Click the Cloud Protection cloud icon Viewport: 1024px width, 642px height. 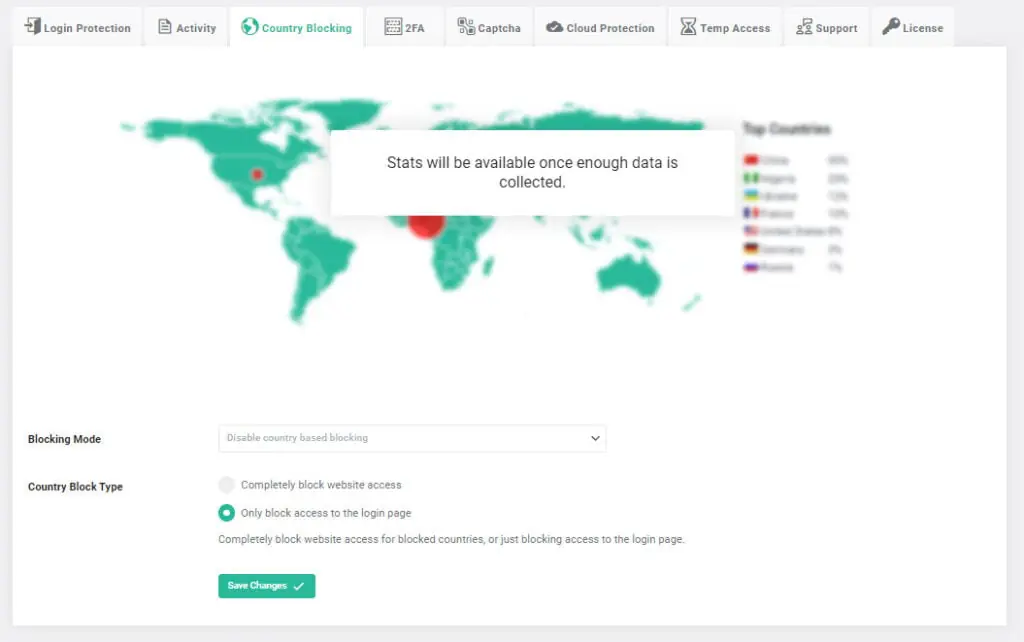[554, 28]
